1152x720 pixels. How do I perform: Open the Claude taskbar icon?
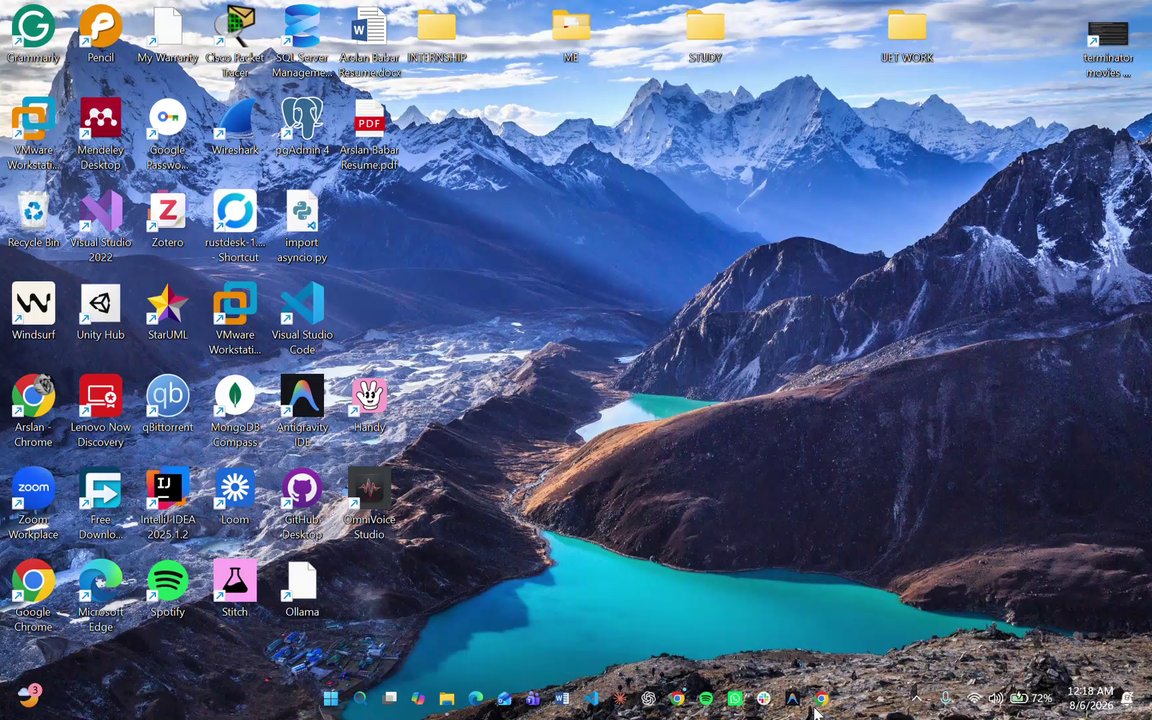click(x=619, y=698)
